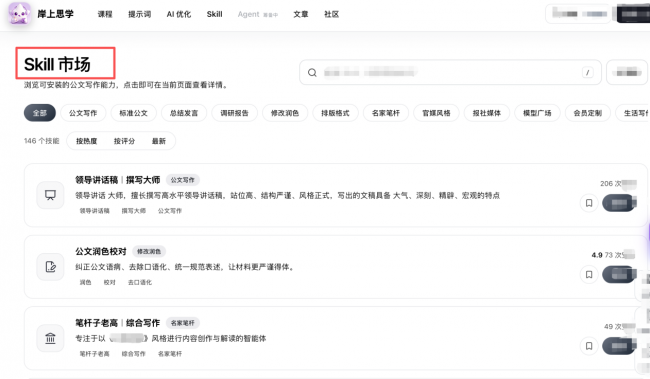Click the blurred header button left of dark button

tap(578, 14)
